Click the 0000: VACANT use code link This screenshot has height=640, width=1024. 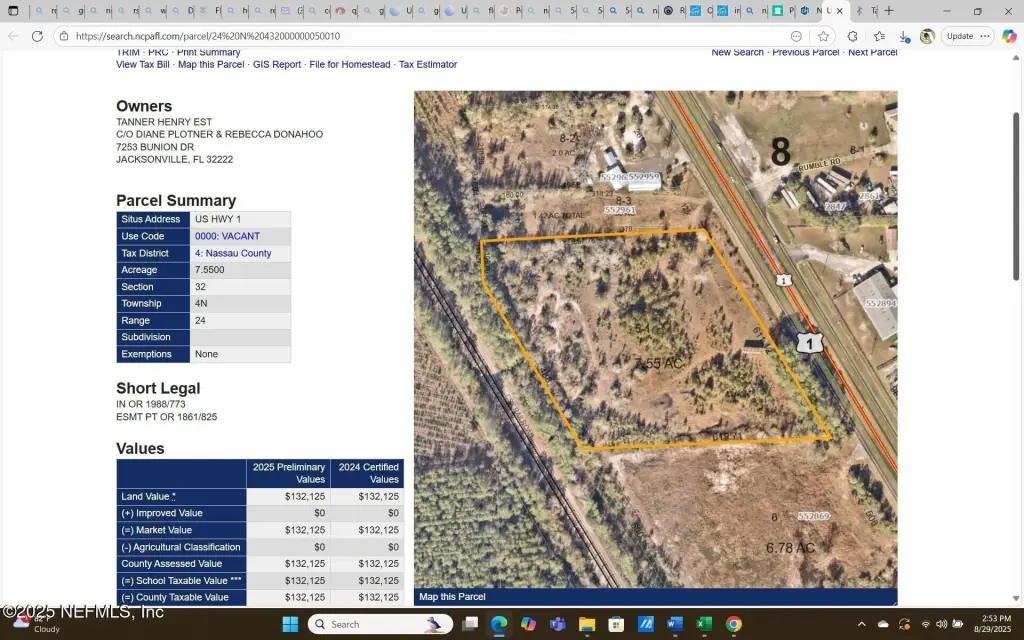pos(227,237)
